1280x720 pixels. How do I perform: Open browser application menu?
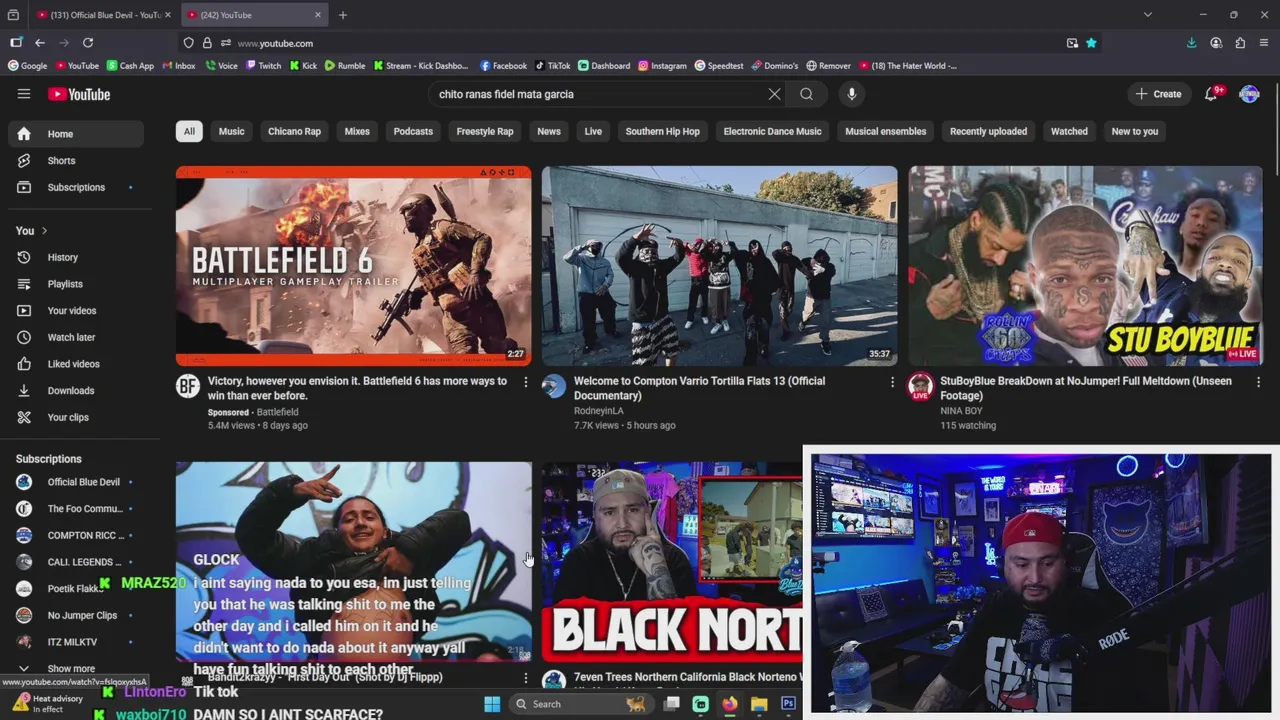(x=1264, y=43)
